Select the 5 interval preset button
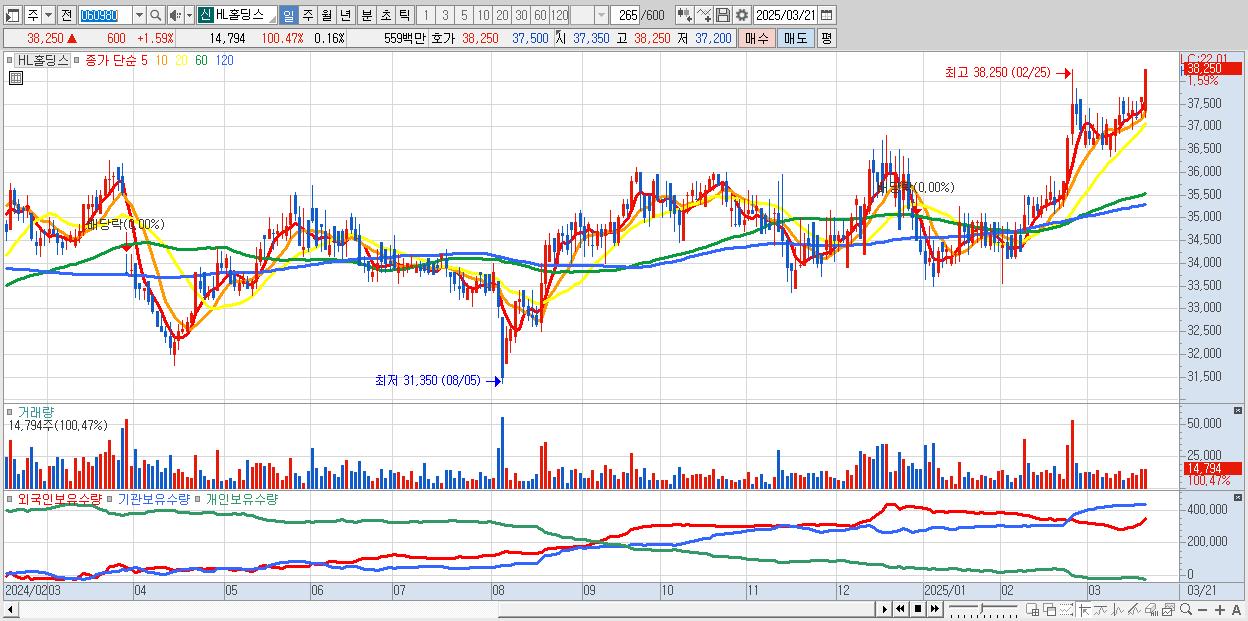The height and width of the screenshot is (621, 1248). click(464, 15)
